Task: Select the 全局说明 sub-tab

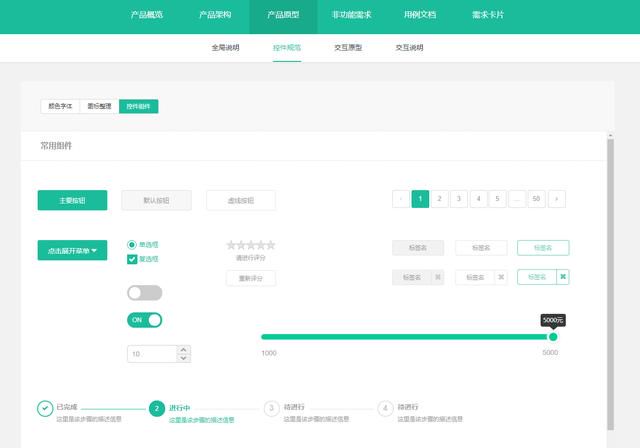Action: tap(226, 48)
